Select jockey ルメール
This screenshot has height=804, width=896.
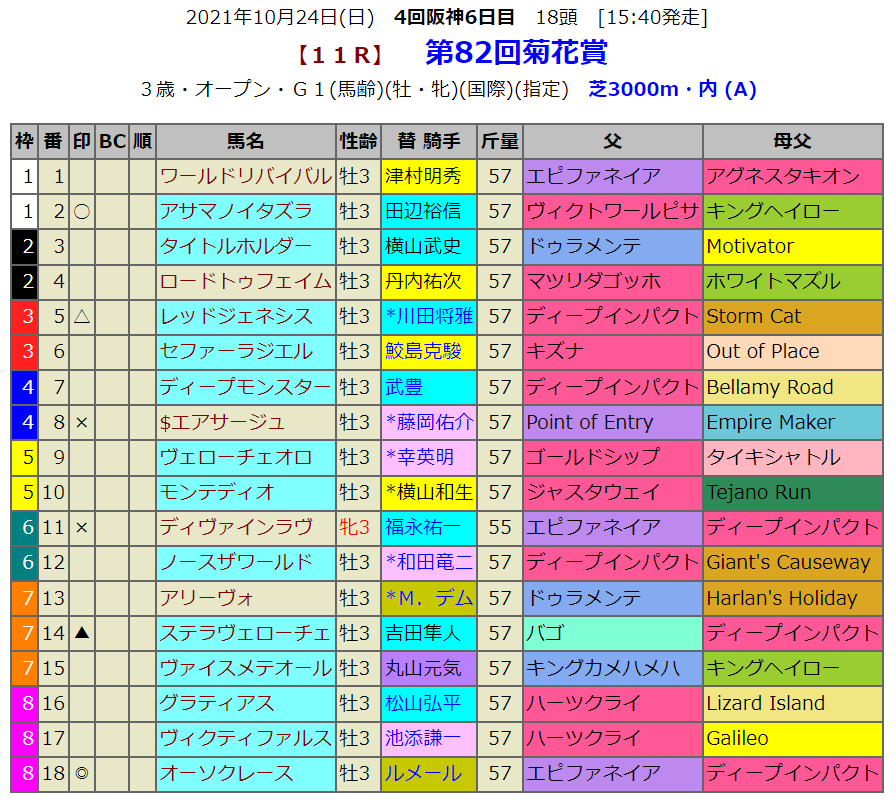click(423, 773)
